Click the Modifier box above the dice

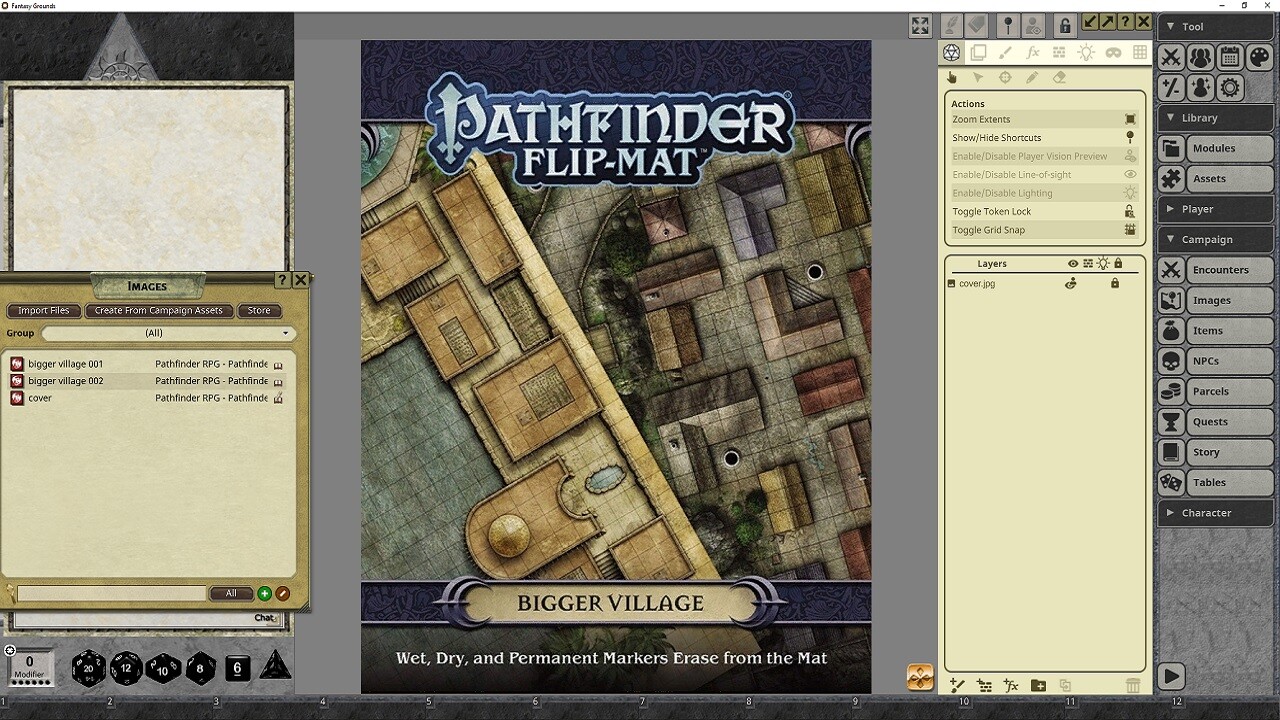point(30,667)
